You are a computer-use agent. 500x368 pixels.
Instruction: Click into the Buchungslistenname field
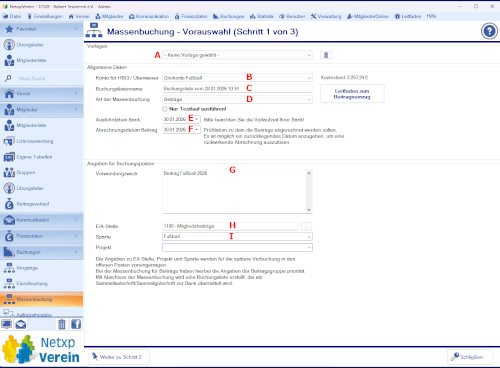[237, 89]
